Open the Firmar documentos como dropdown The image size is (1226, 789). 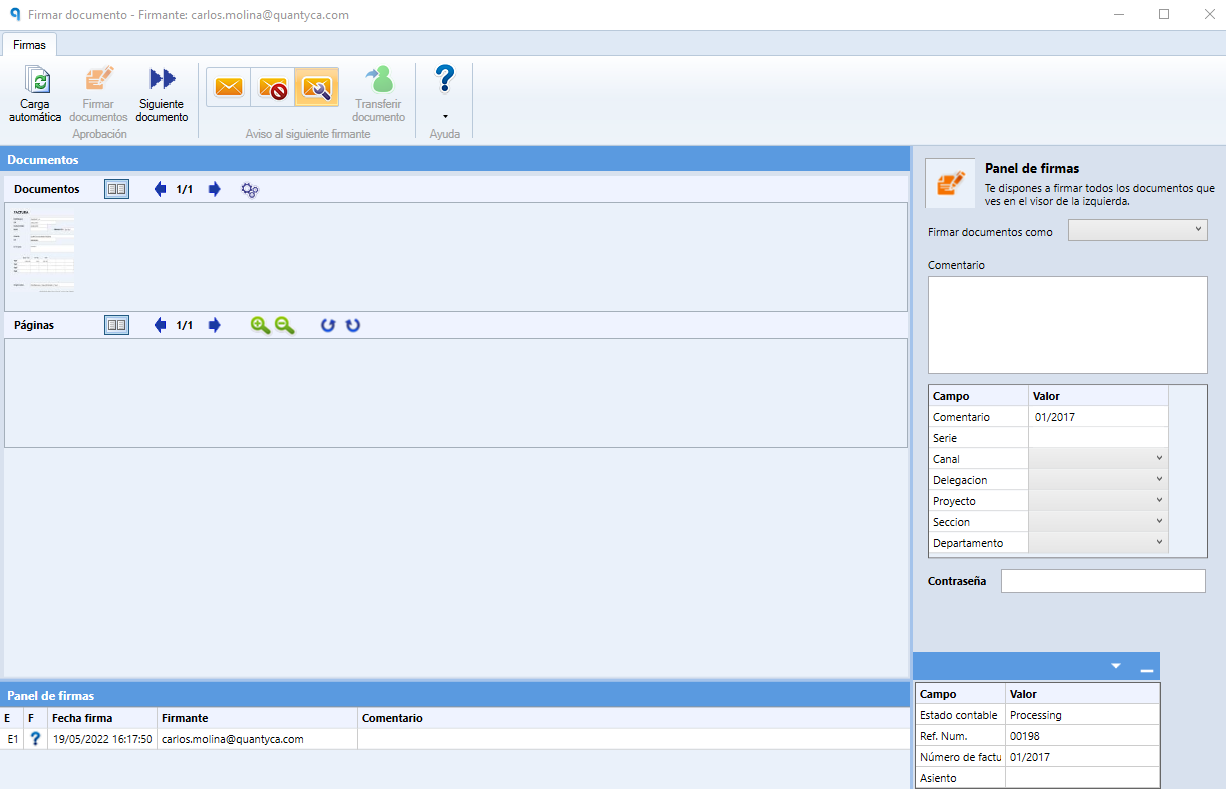[x=1138, y=231]
